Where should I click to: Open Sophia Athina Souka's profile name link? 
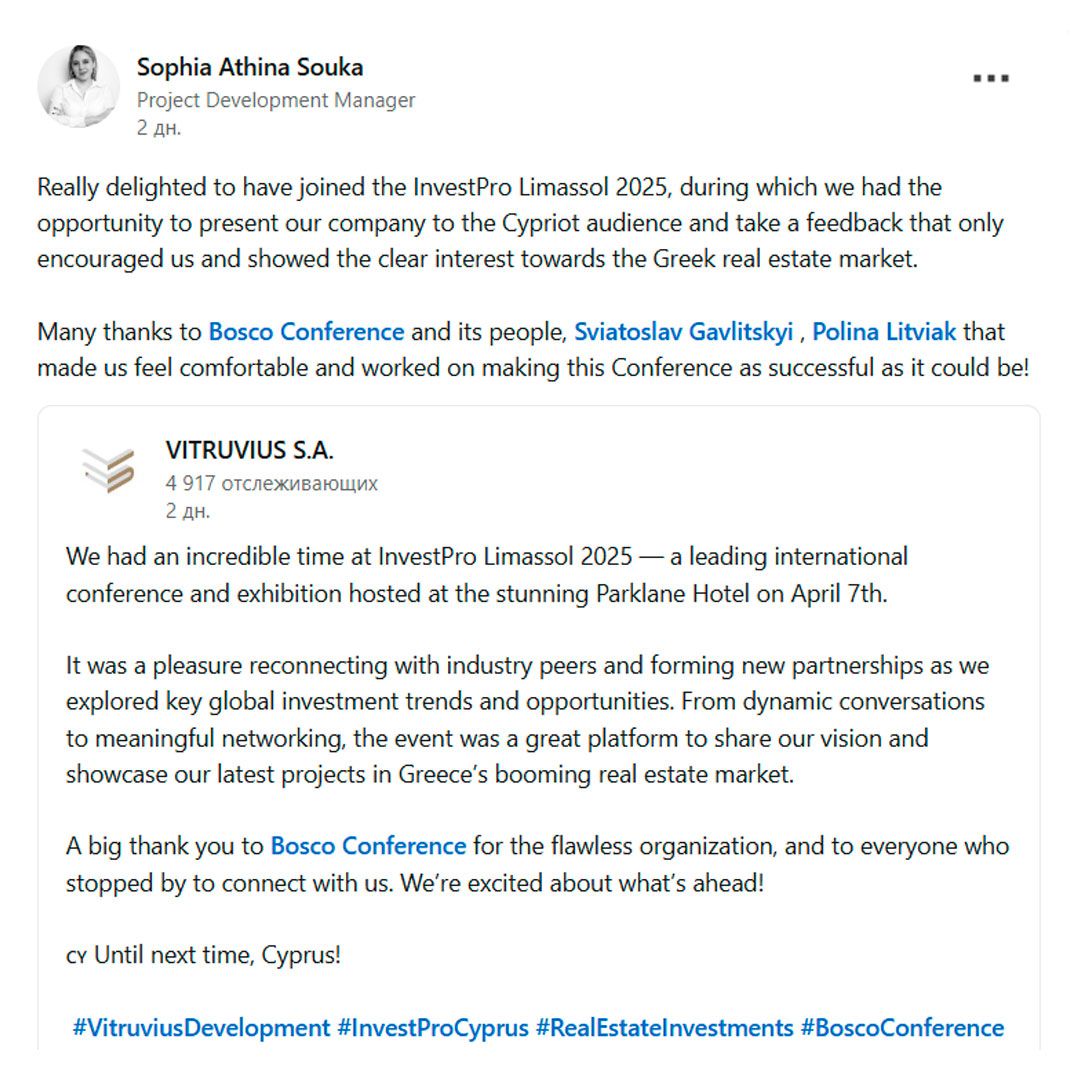(249, 67)
